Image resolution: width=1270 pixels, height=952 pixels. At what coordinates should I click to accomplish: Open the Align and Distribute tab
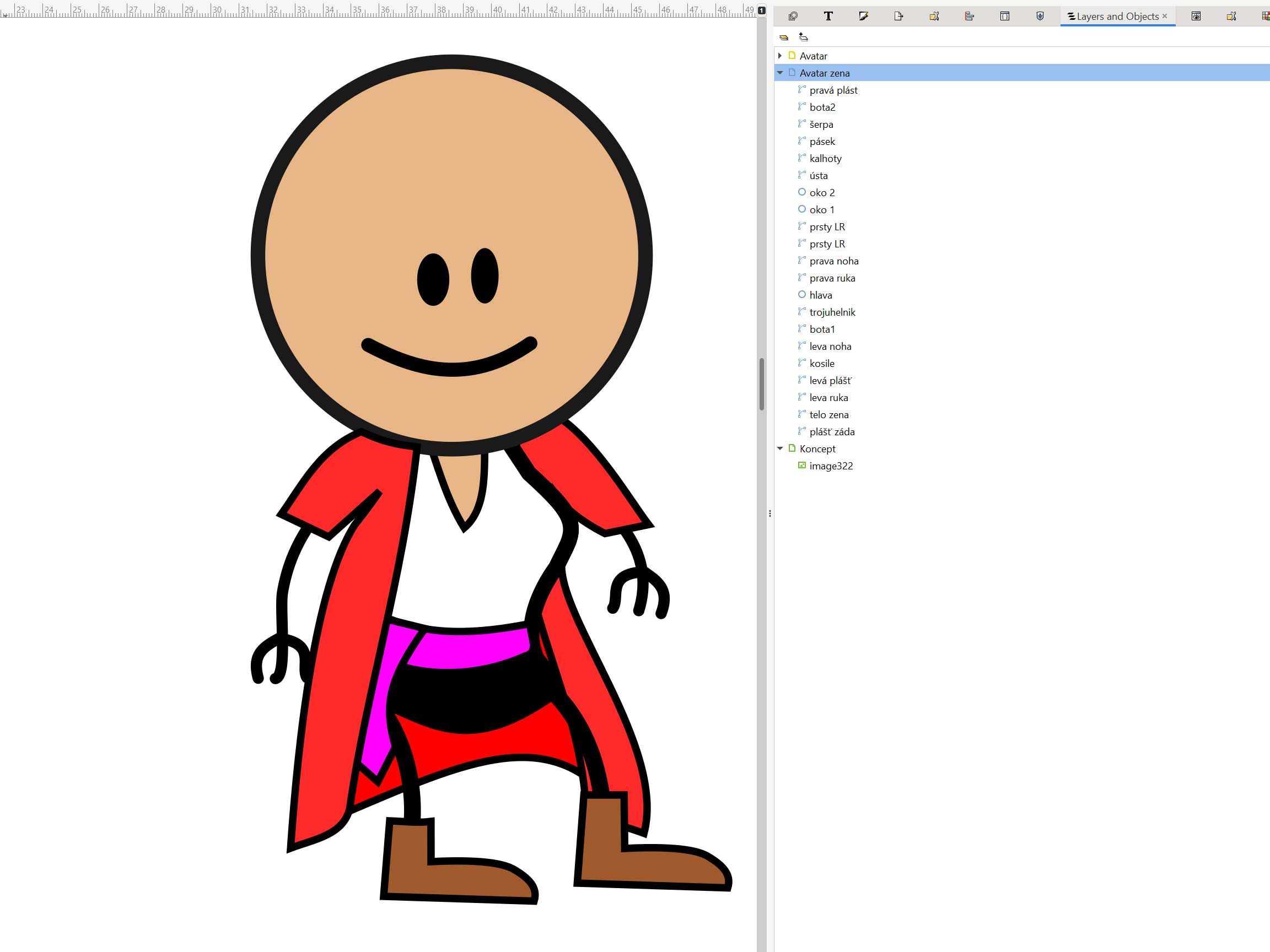click(969, 16)
